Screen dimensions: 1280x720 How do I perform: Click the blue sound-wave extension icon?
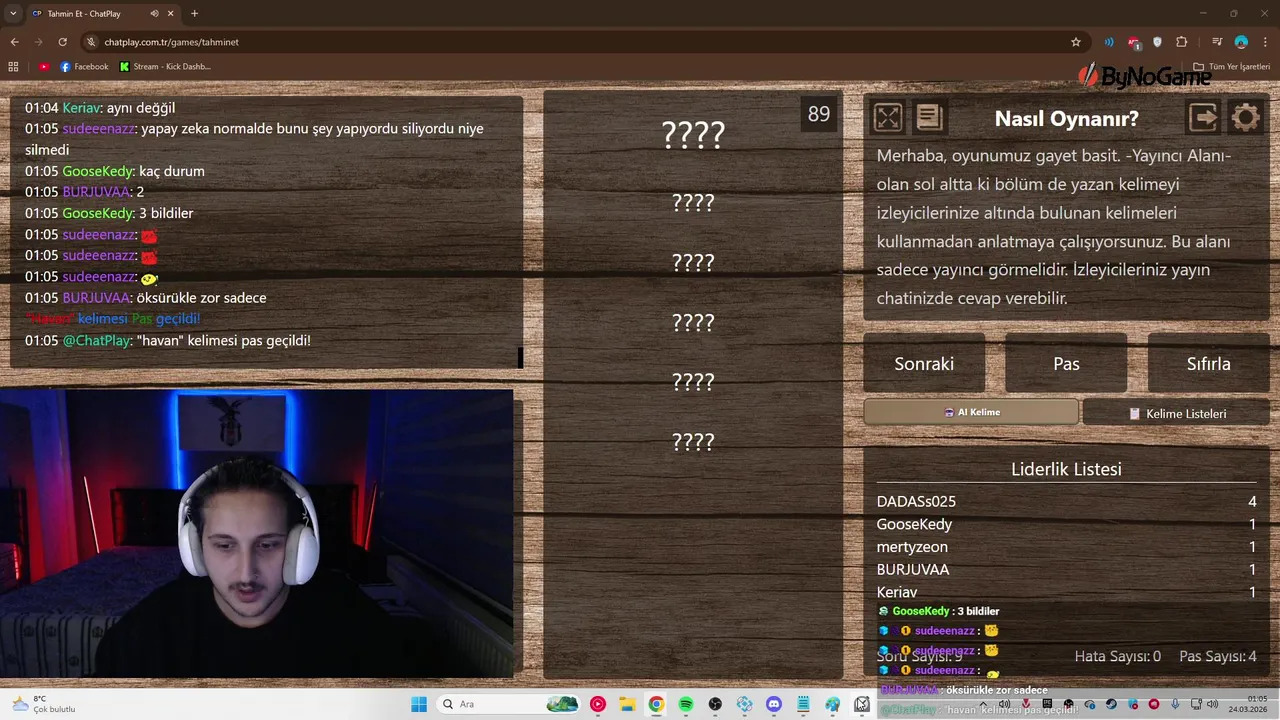[1109, 42]
